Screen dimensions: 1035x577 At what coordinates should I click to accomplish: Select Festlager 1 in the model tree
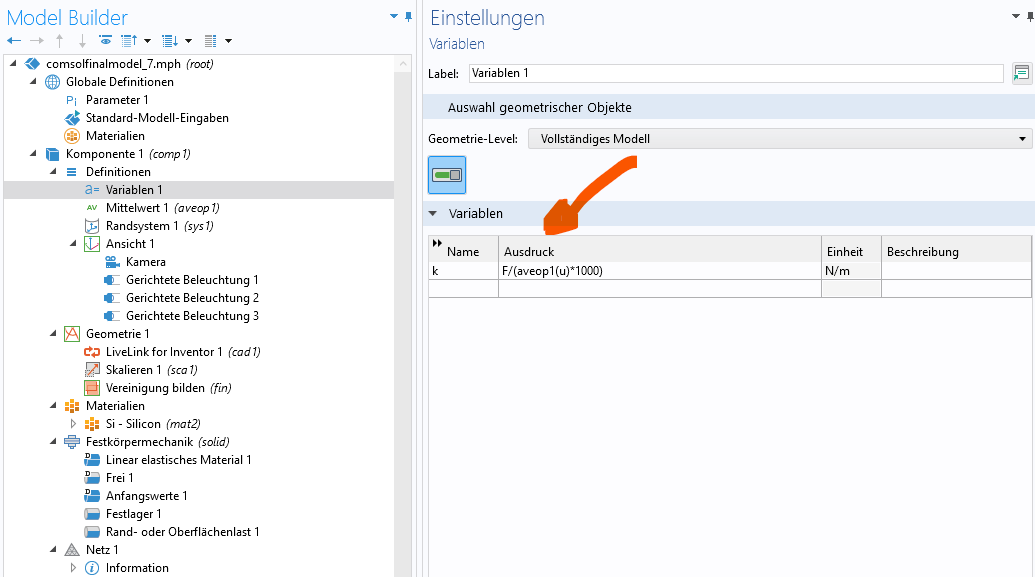(133, 514)
